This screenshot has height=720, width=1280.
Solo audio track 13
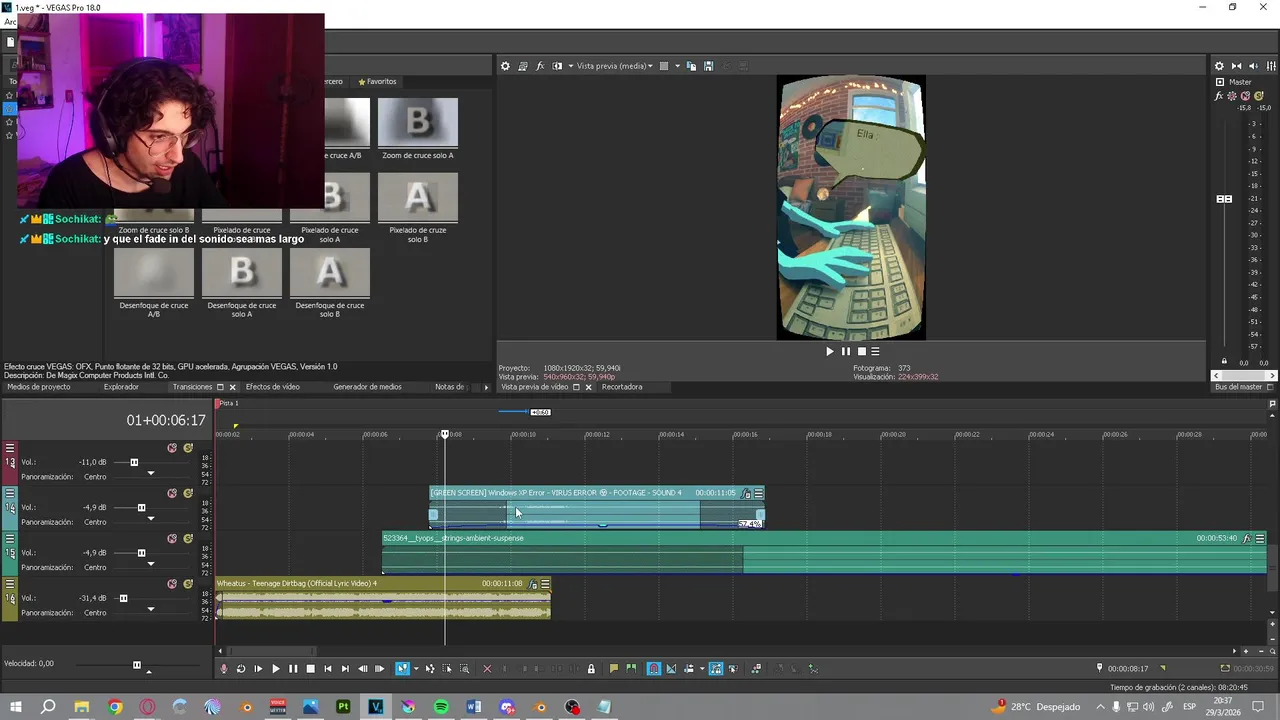point(188,448)
